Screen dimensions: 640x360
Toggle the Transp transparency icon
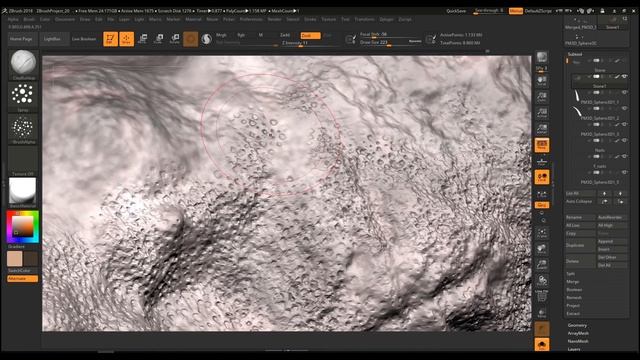542,313
